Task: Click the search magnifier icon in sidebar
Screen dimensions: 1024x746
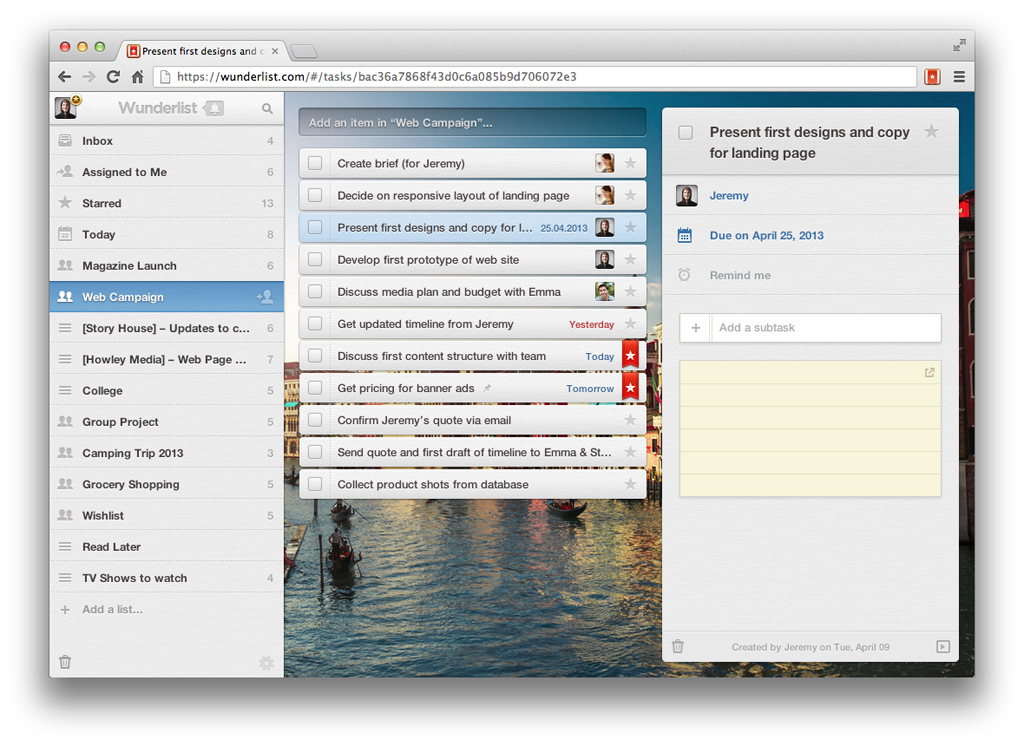Action: (x=267, y=108)
